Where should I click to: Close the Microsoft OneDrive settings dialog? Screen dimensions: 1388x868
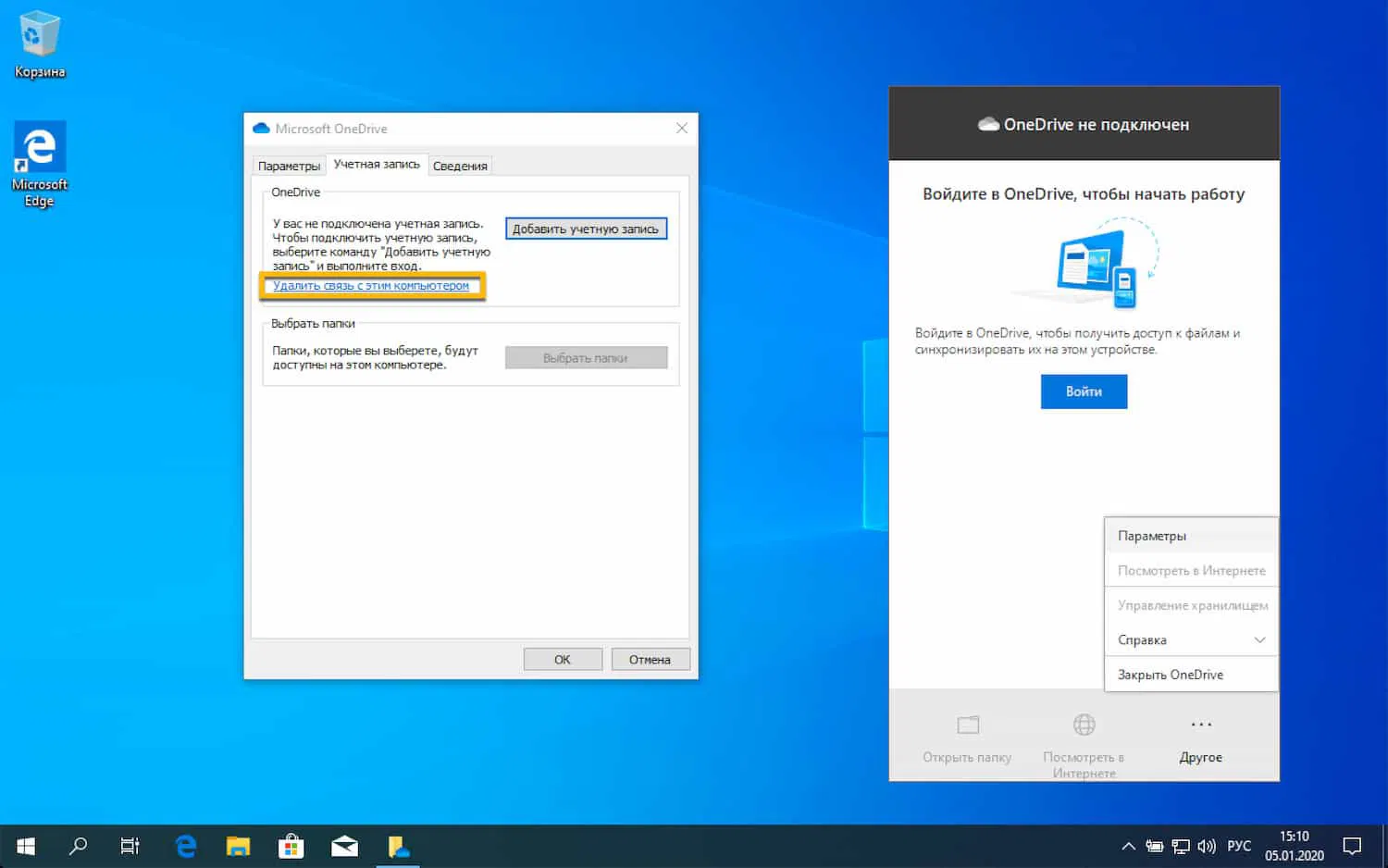coord(682,129)
